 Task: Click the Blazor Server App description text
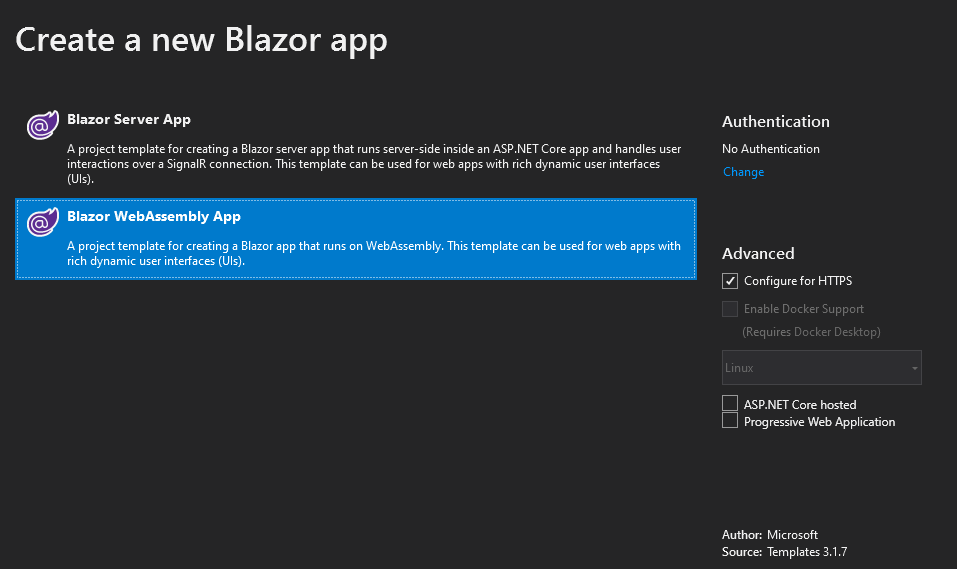click(x=374, y=164)
